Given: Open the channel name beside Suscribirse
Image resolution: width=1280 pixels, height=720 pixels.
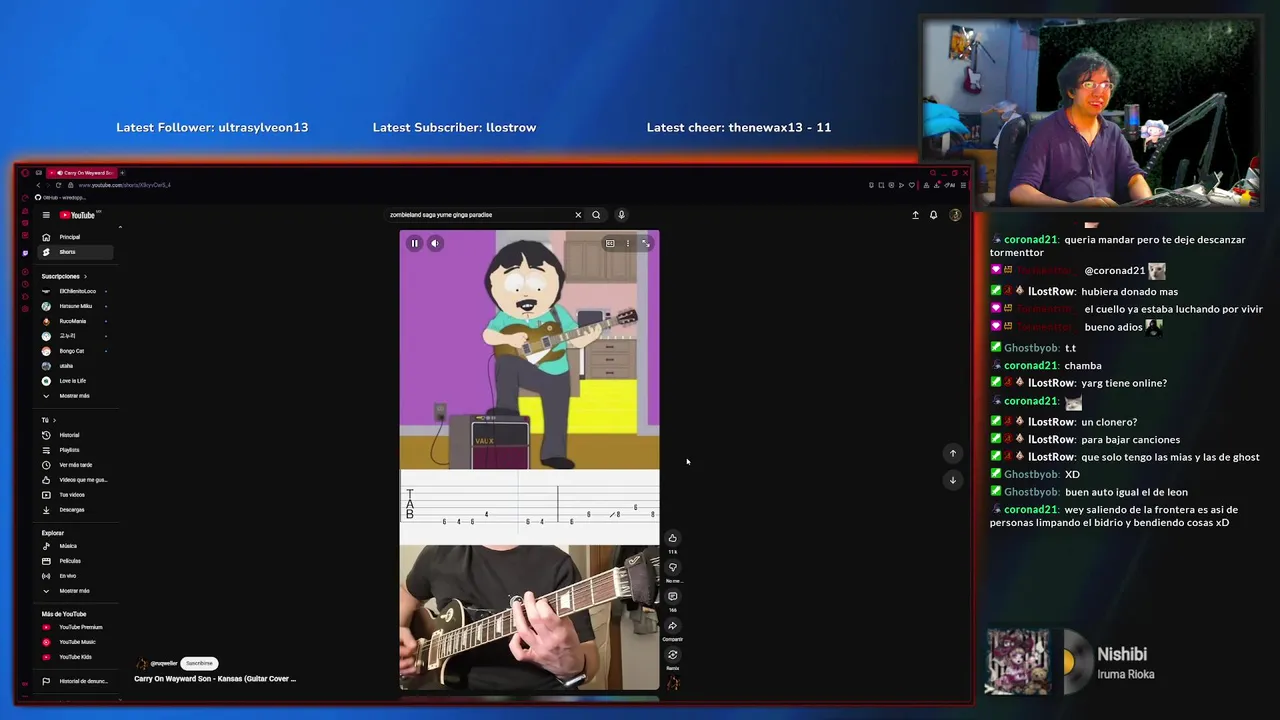Looking at the screenshot, I should point(164,663).
